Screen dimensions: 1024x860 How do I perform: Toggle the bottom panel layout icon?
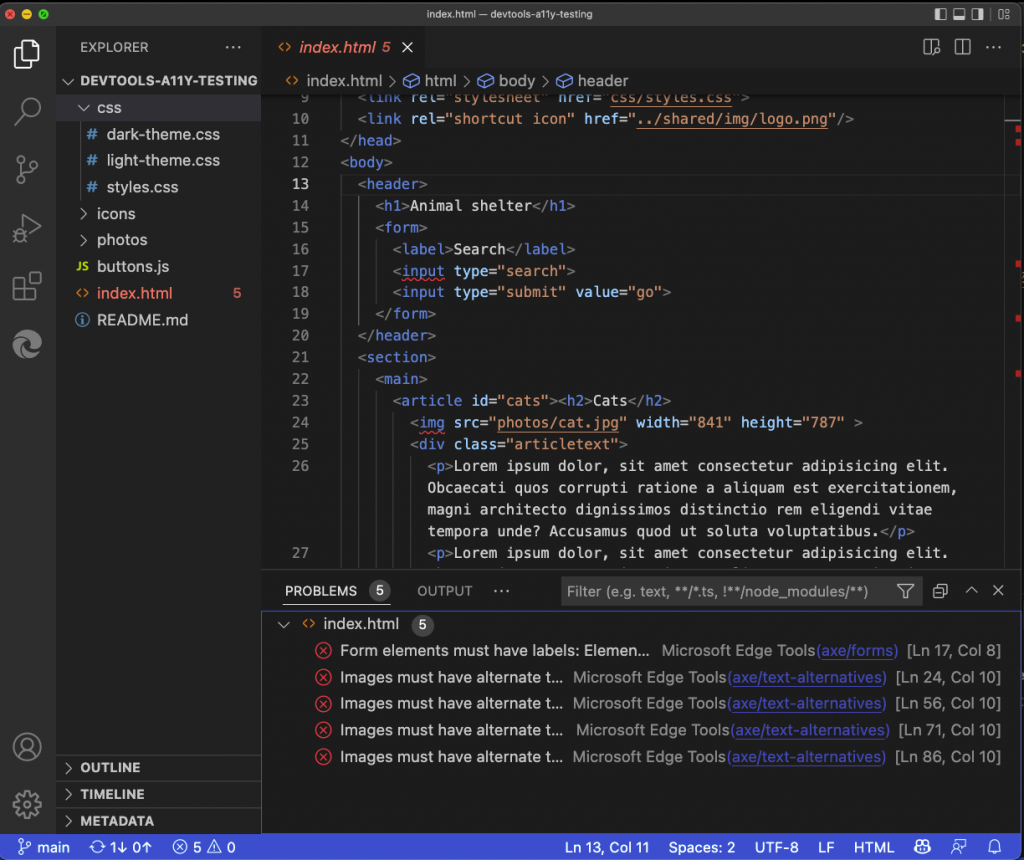coord(959,14)
